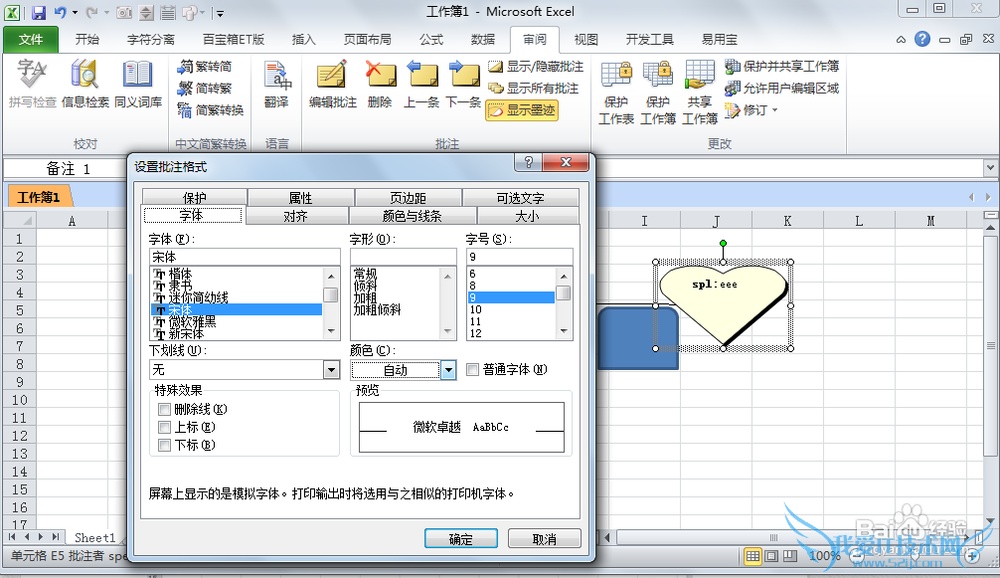This screenshot has width=1000, height=578.
Task: Open the 对齐 tab in dialog
Action: (296, 216)
